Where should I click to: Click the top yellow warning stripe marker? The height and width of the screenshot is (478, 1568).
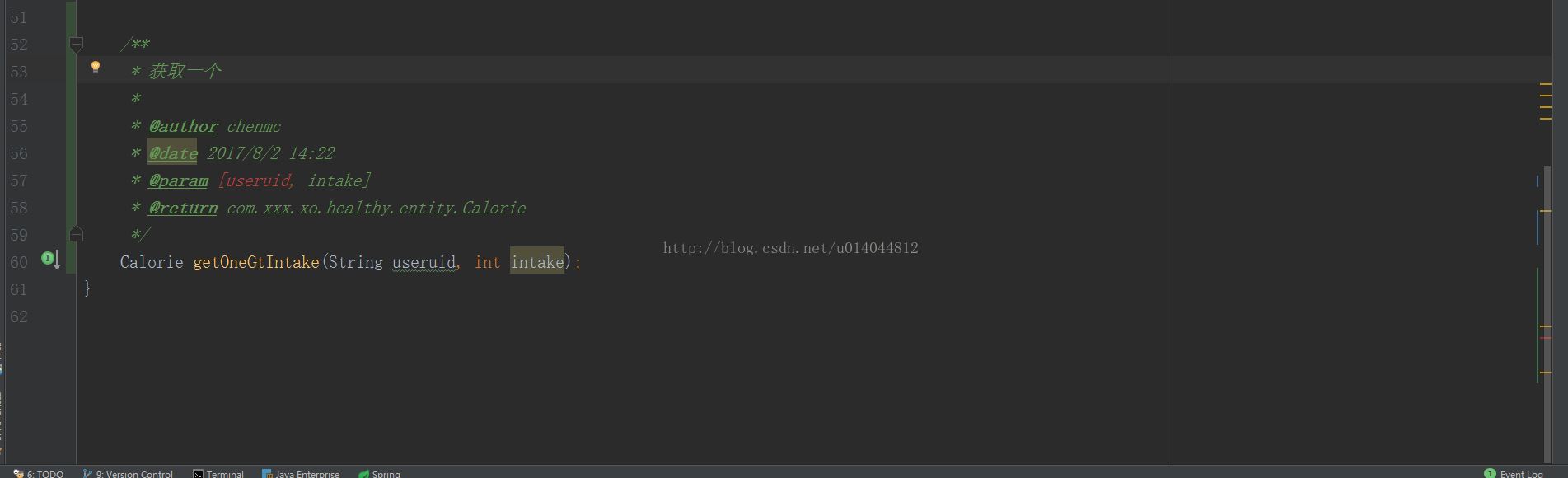(x=1546, y=84)
